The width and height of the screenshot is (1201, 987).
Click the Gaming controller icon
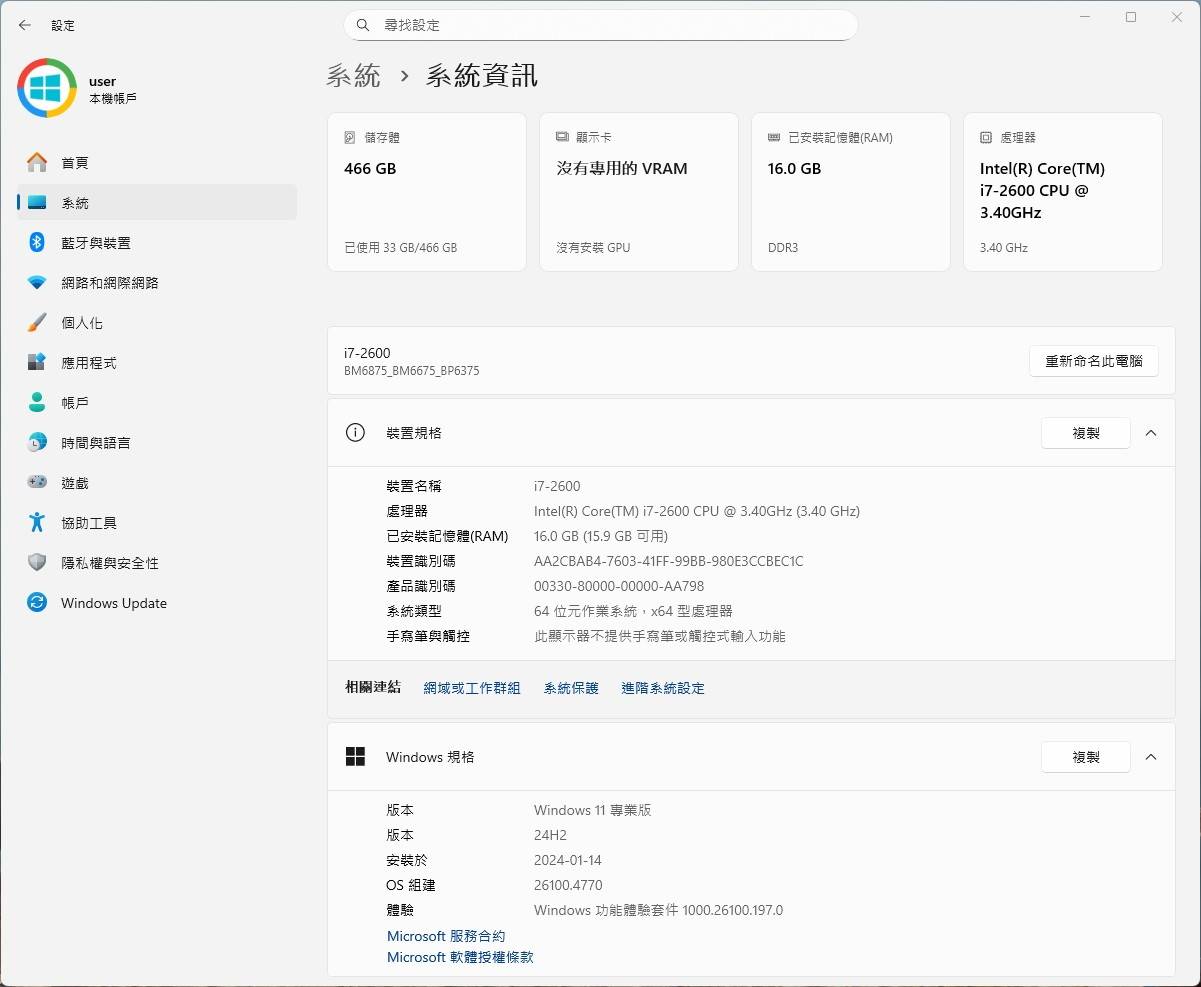point(37,482)
